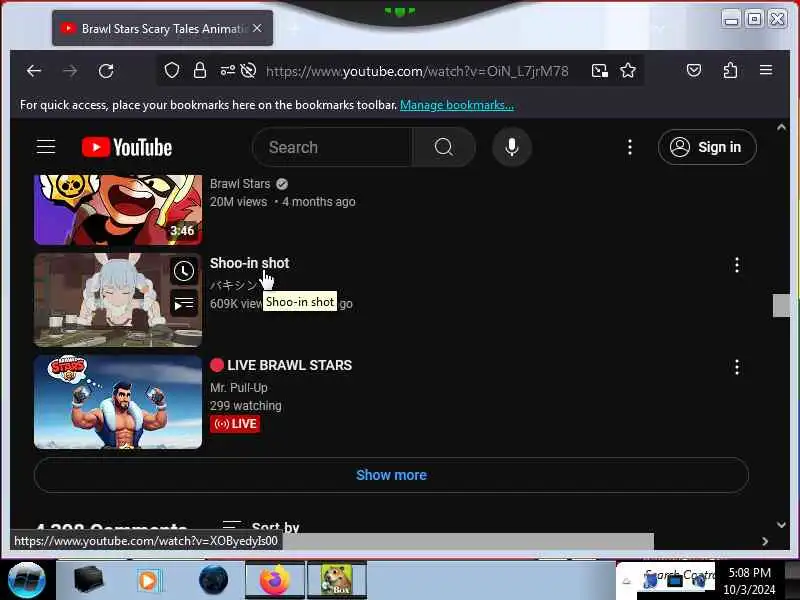Open YouTube settings three-dot menu
The height and width of the screenshot is (600, 800).
(x=630, y=147)
